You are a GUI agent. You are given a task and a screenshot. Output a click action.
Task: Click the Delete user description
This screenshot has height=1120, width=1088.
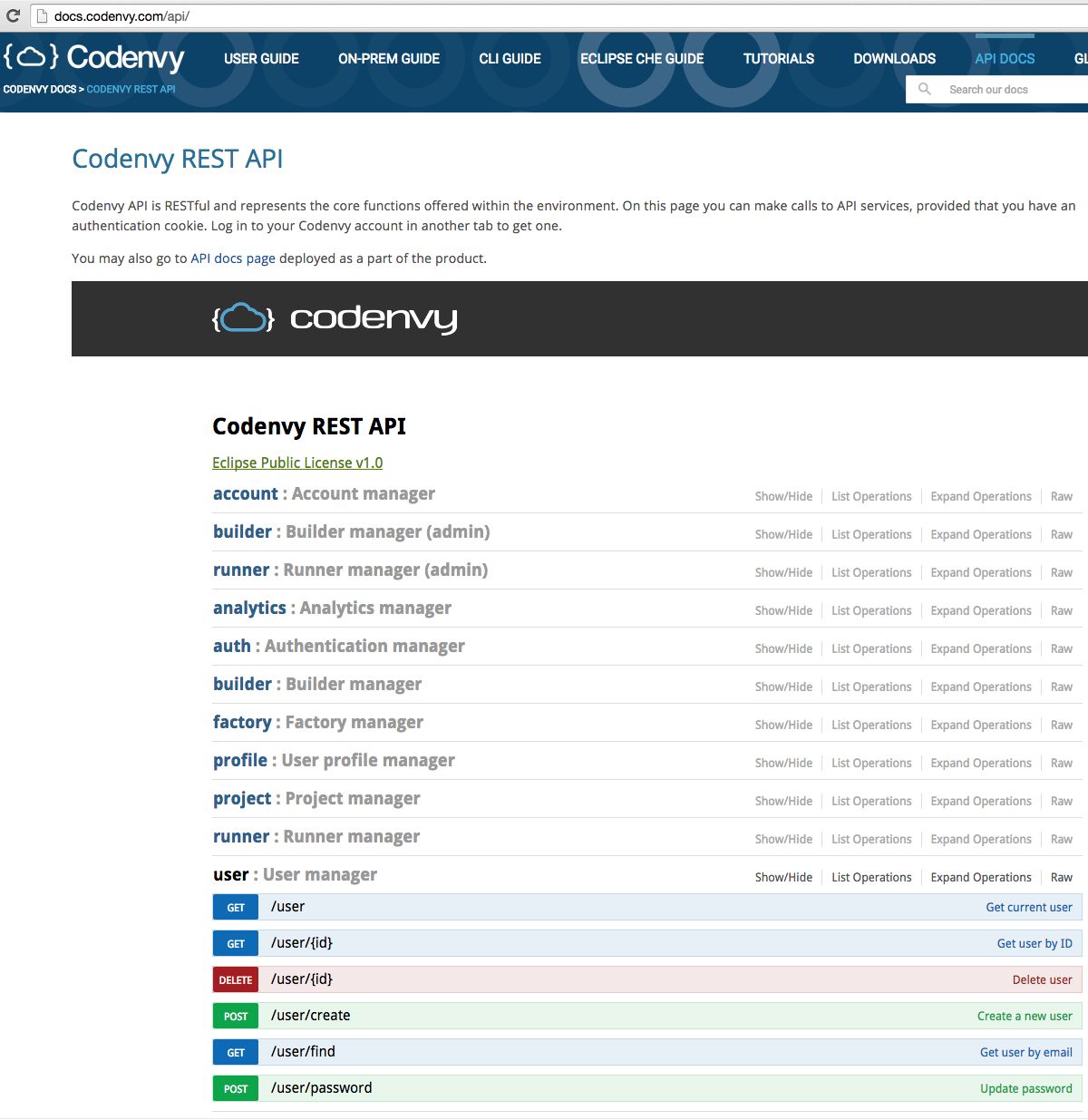coord(1042,979)
